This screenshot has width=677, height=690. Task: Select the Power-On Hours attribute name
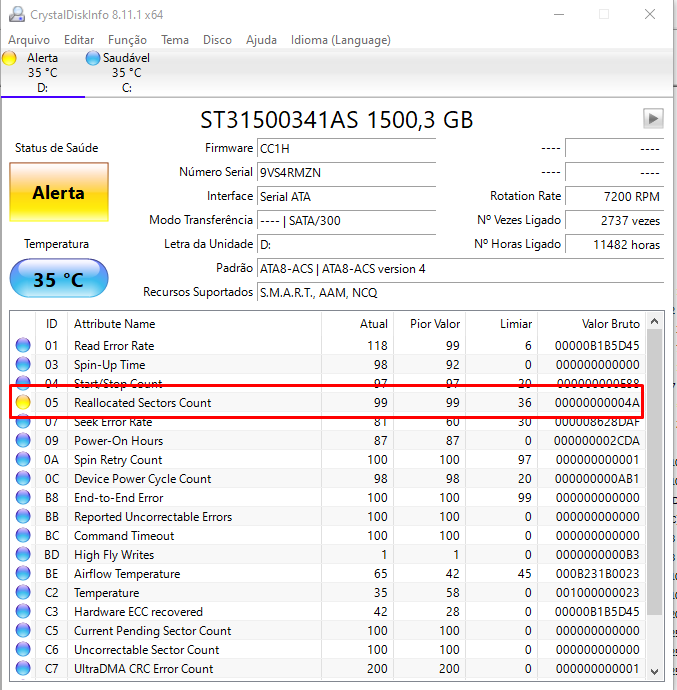(x=118, y=441)
